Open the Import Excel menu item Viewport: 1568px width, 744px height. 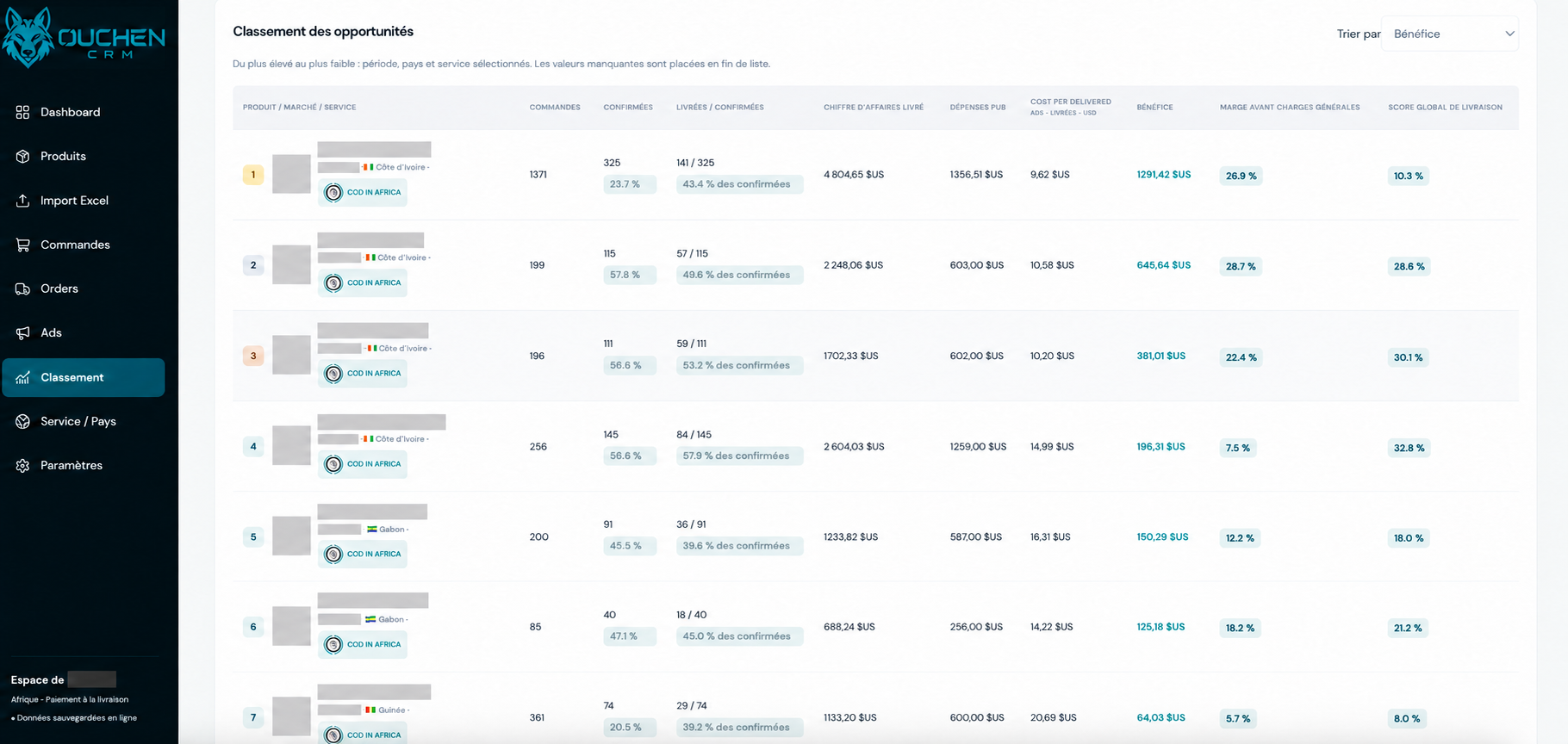pos(84,201)
